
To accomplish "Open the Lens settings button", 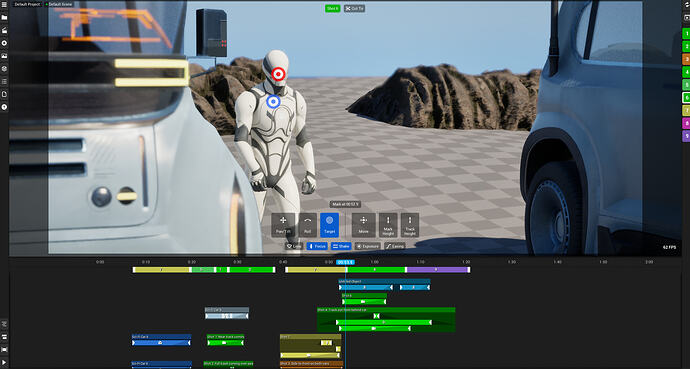I will 294,246.
